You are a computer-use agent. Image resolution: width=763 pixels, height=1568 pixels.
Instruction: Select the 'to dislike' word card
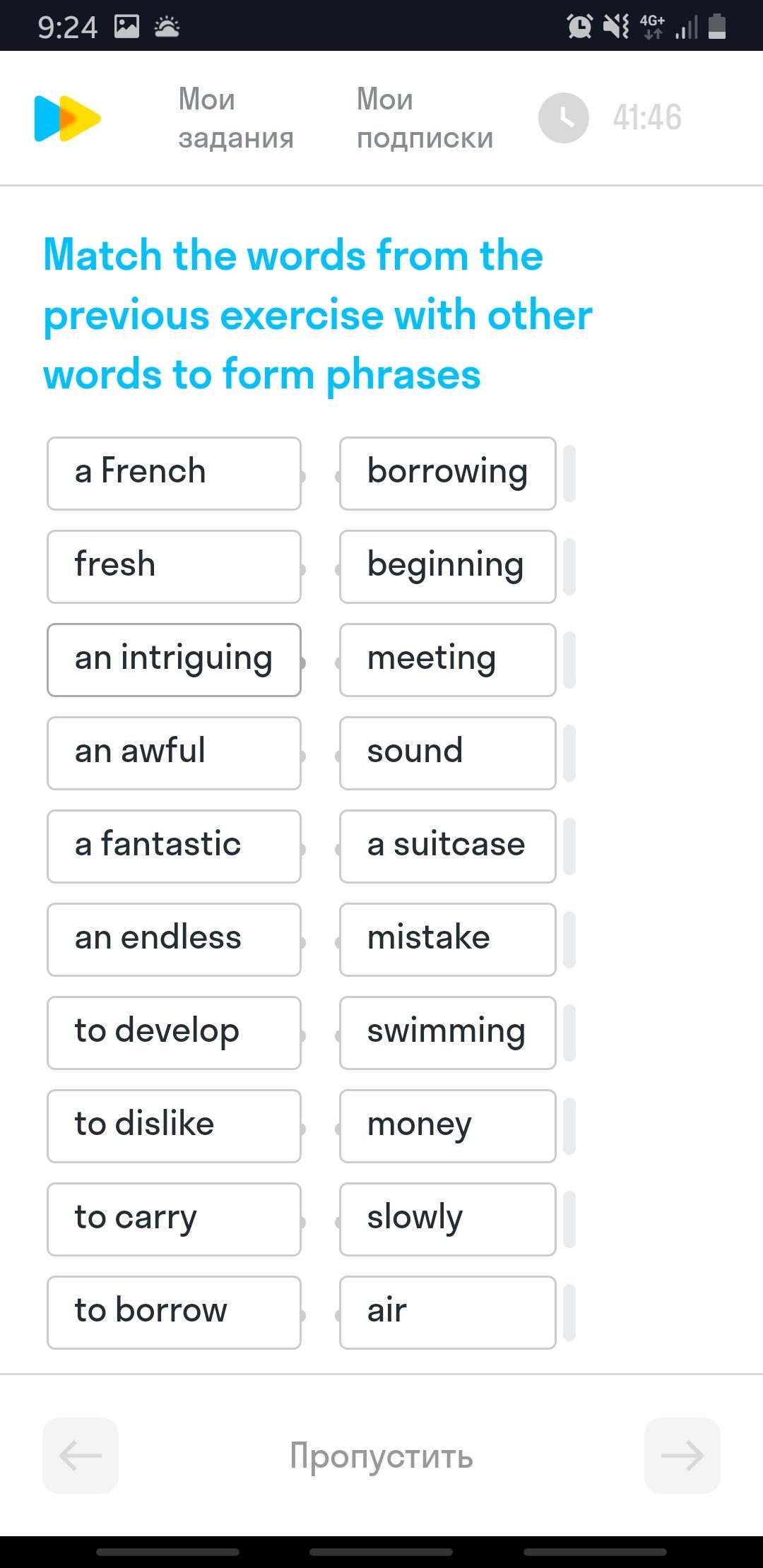point(174,1126)
